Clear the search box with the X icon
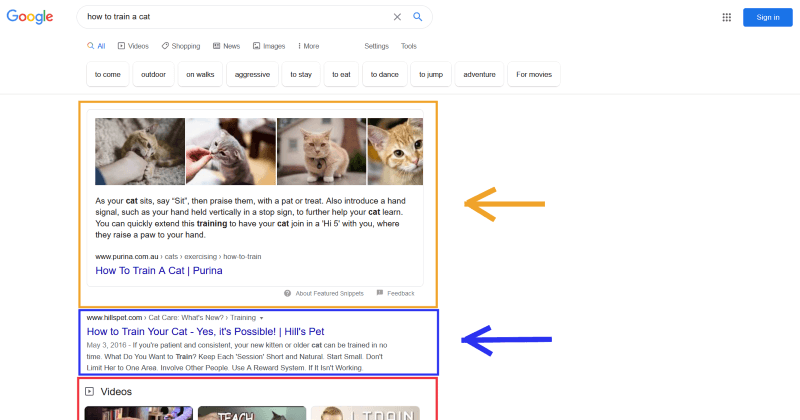Image resolution: width=800 pixels, height=420 pixels. [x=397, y=17]
